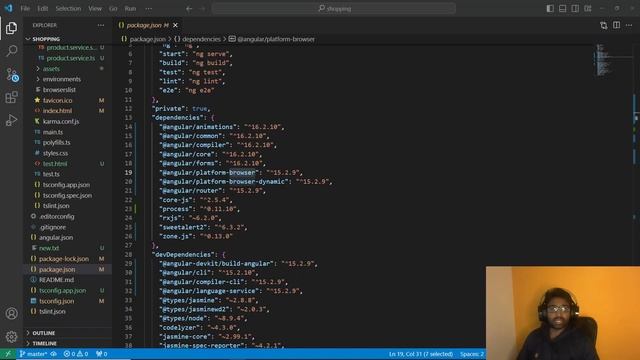Open the Selection menu
Screen dimensions: 640x360
coord(68,9)
